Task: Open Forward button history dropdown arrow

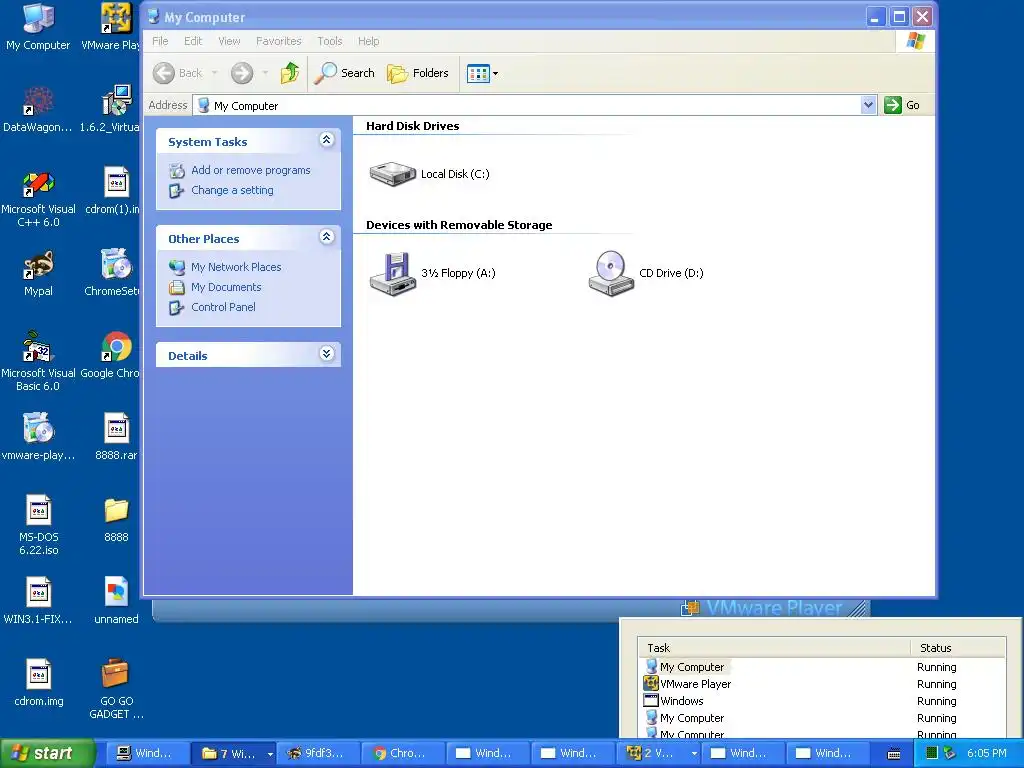Action: coord(265,73)
